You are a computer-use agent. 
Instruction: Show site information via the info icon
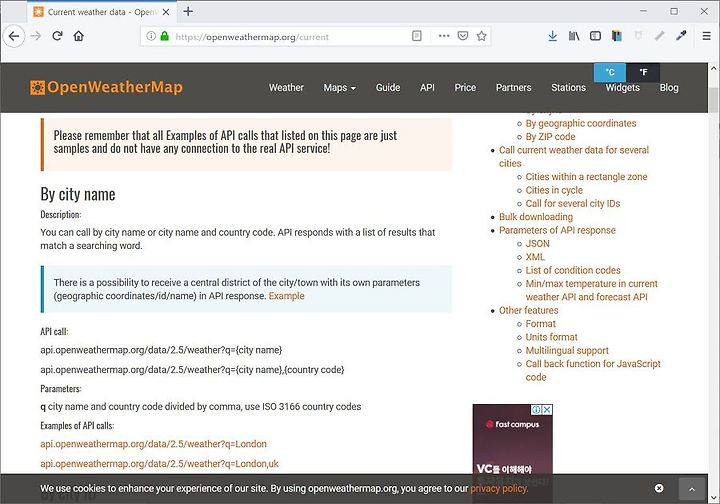point(151,36)
